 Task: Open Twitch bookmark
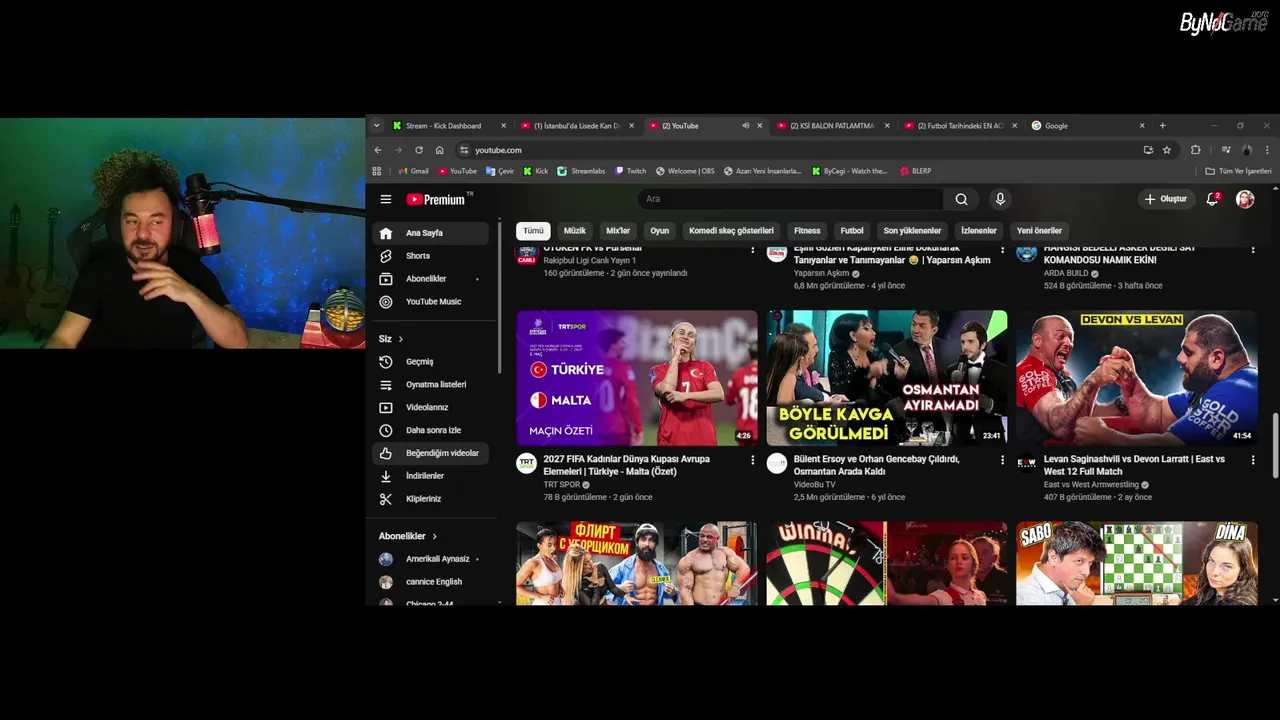pos(631,171)
